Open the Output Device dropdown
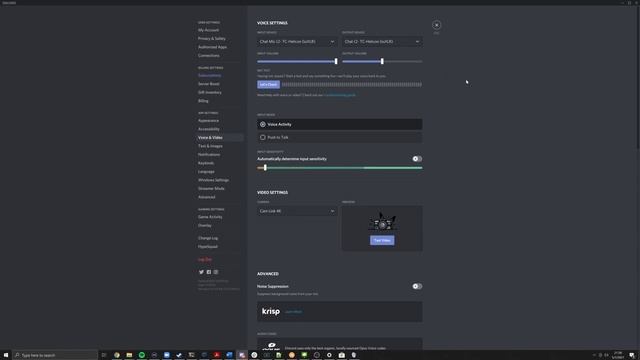640x360 pixels. point(382,42)
